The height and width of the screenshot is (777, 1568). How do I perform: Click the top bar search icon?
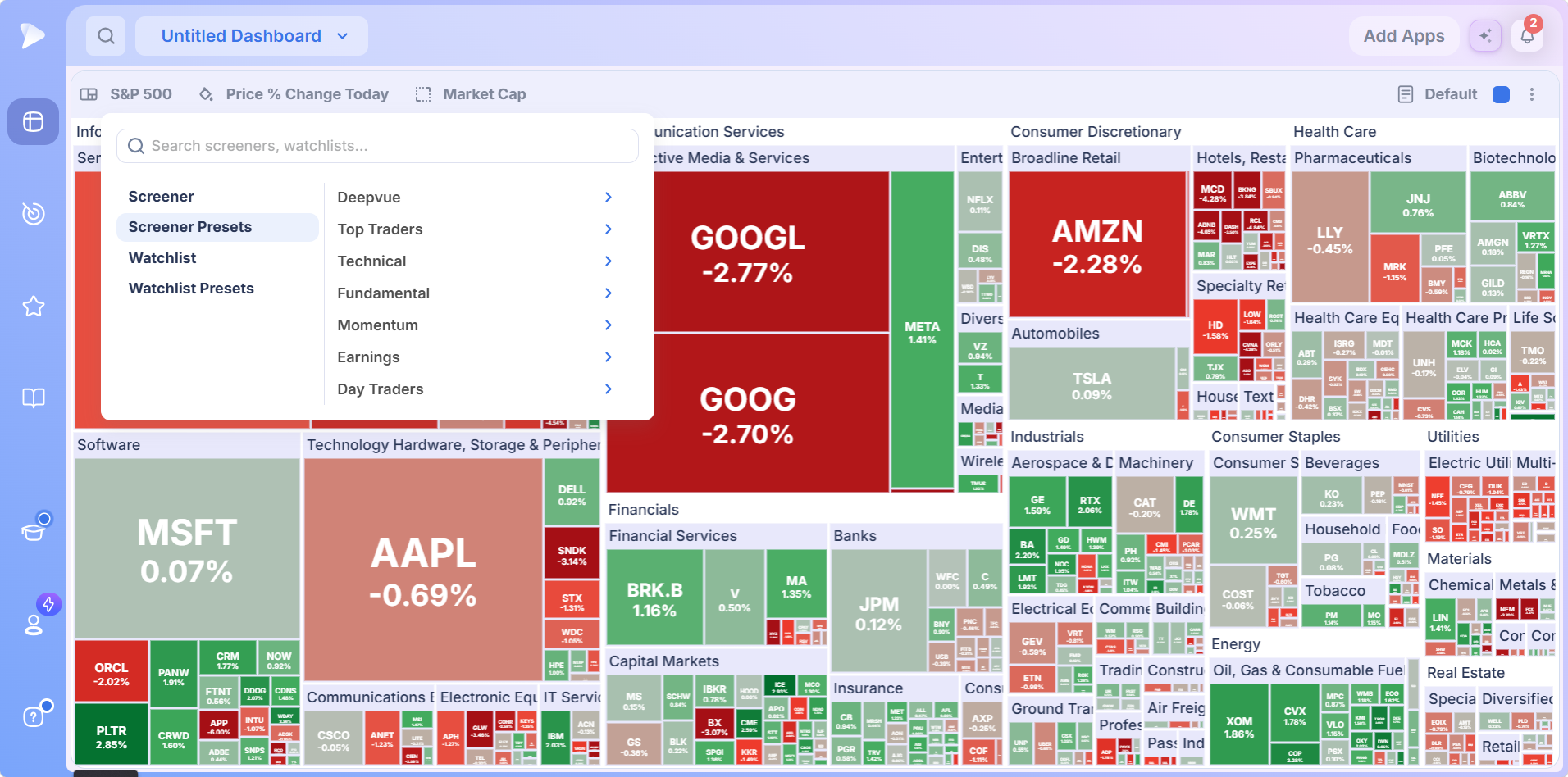coord(106,36)
